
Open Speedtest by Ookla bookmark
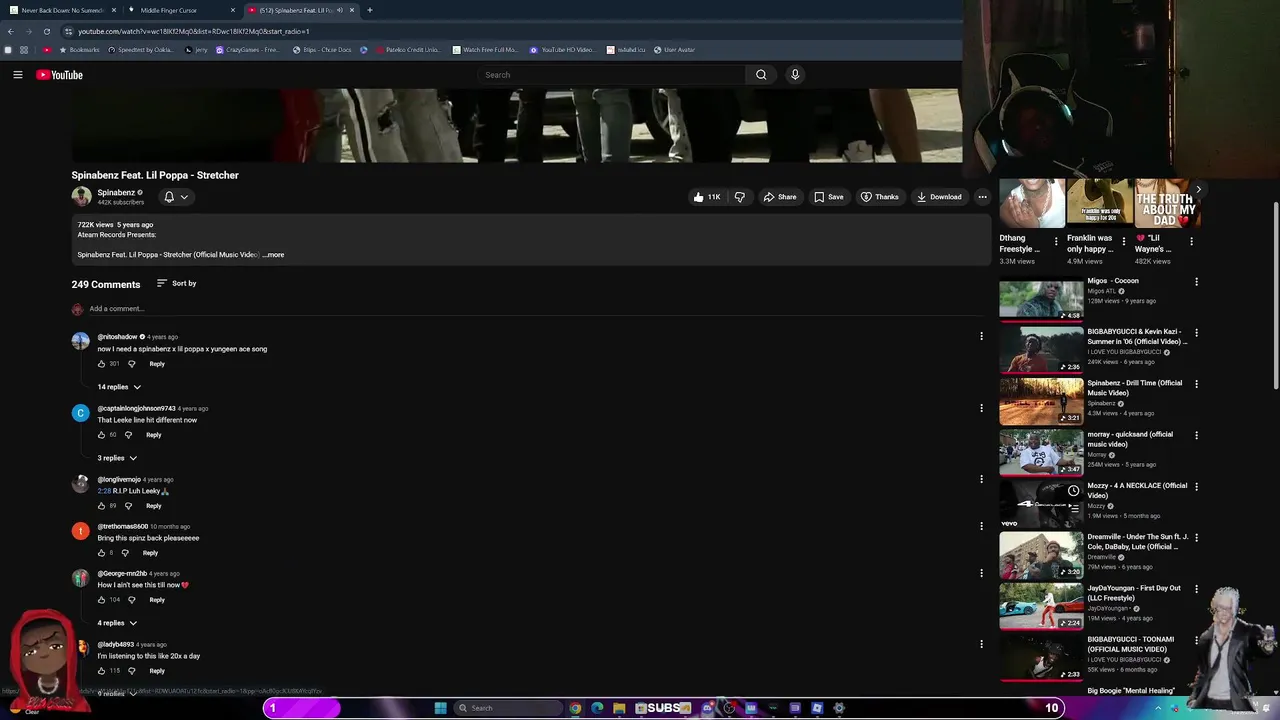click(142, 50)
